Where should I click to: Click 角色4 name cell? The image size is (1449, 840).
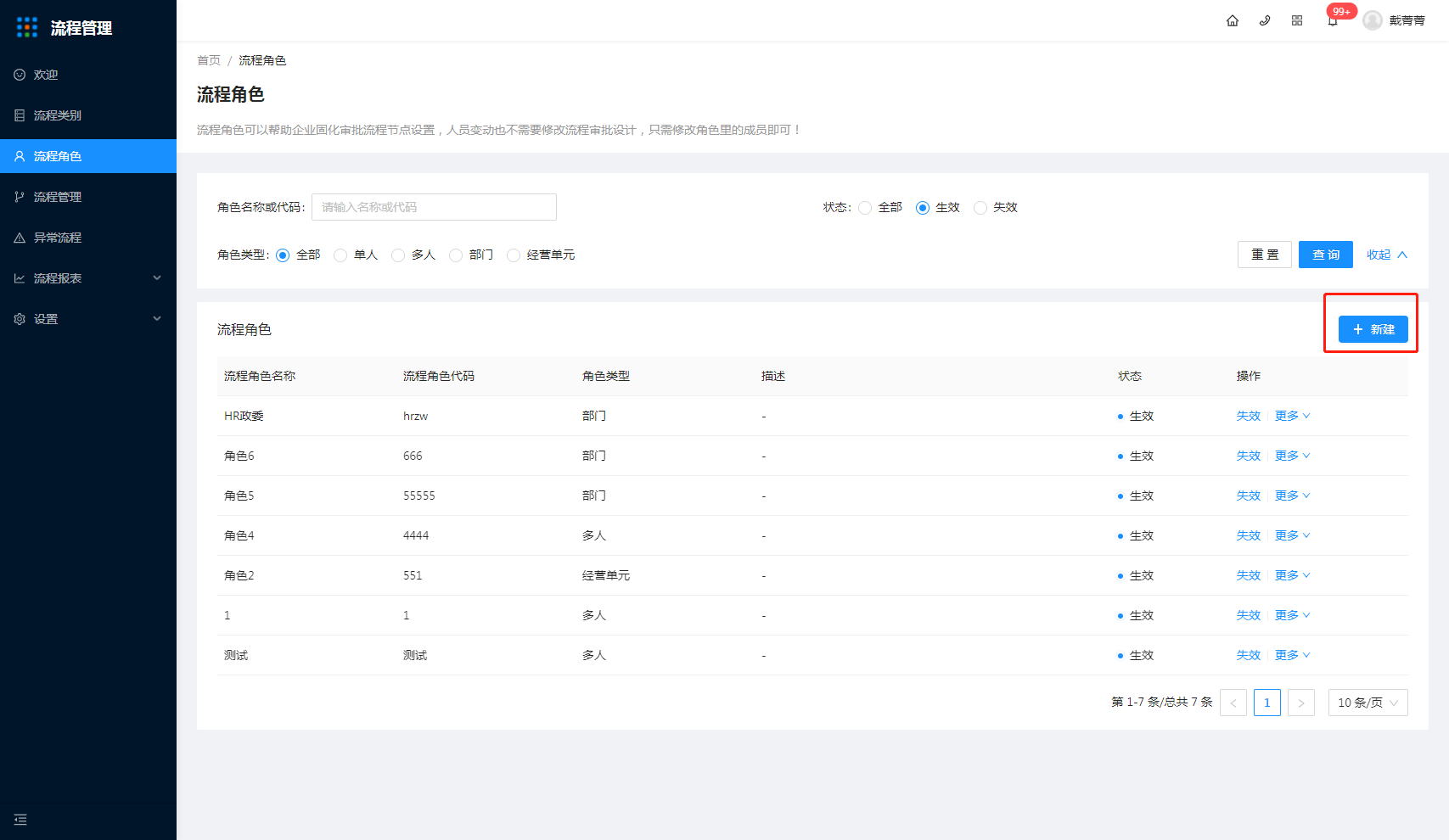coord(239,535)
